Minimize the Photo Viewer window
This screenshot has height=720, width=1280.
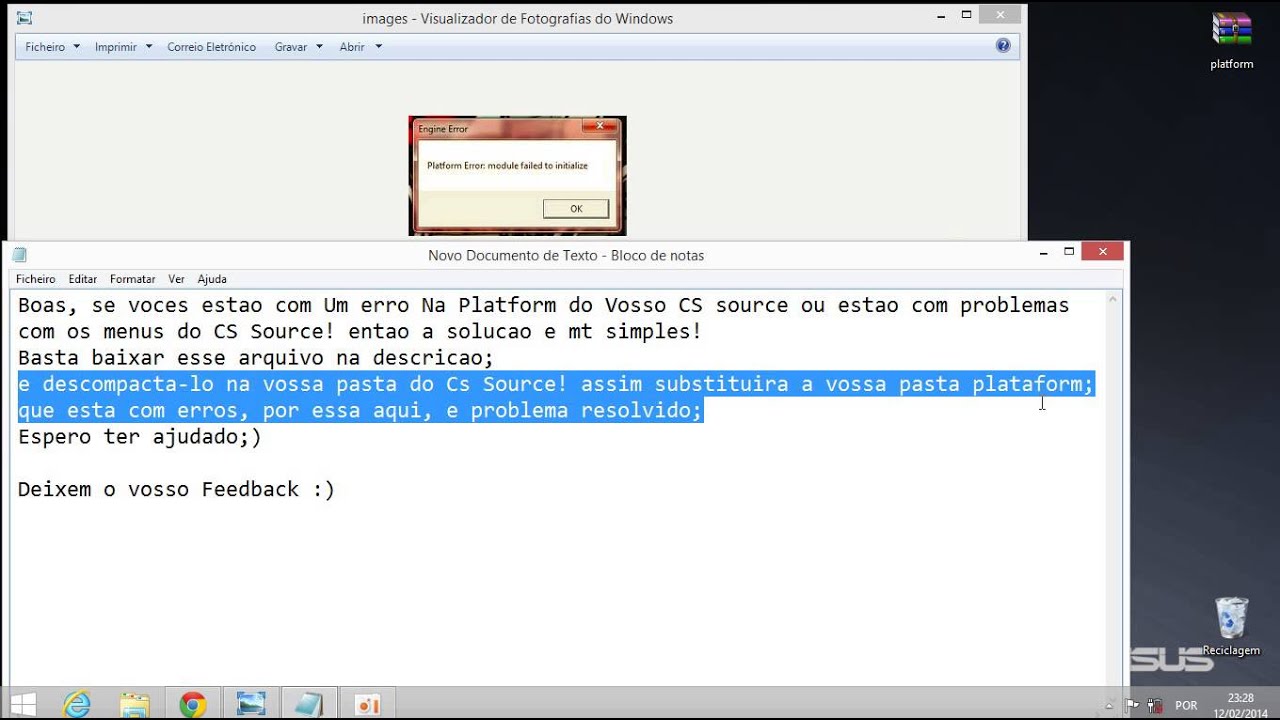[x=939, y=15]
